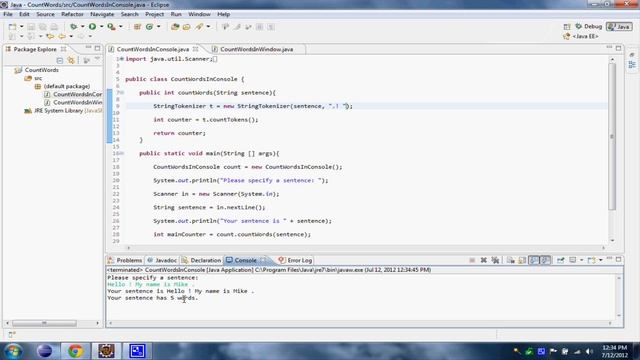
Task: Open the External Tools dropdown arrow
Action: (120, 27)
